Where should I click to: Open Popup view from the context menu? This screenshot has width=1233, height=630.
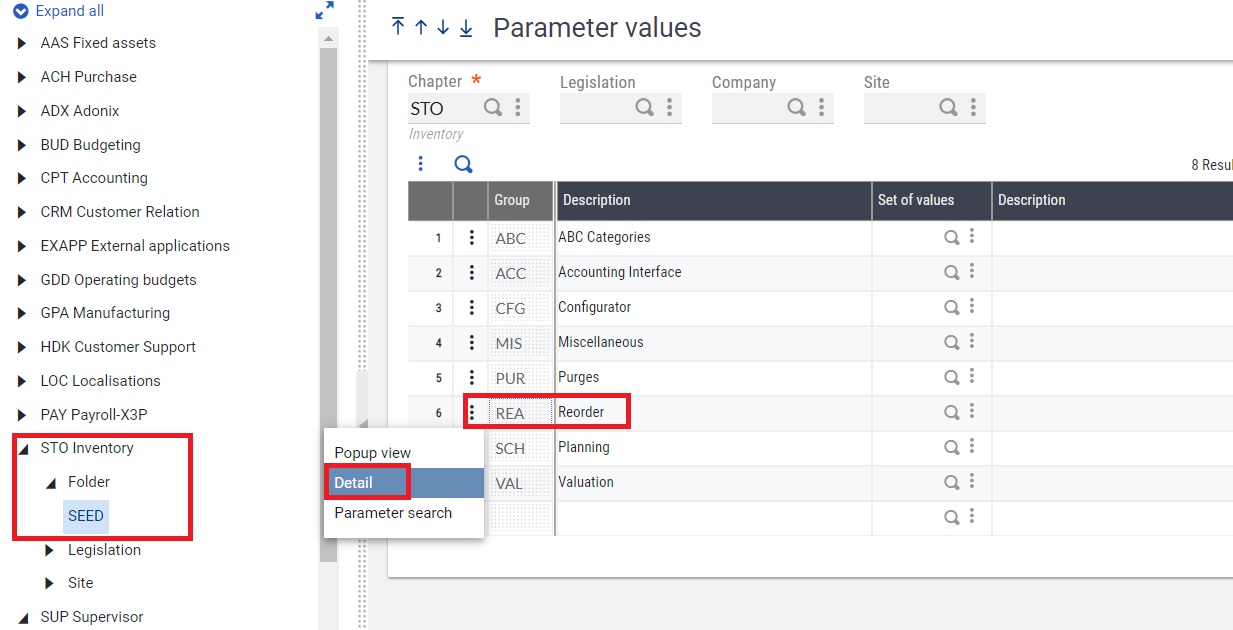pos(372,452)
